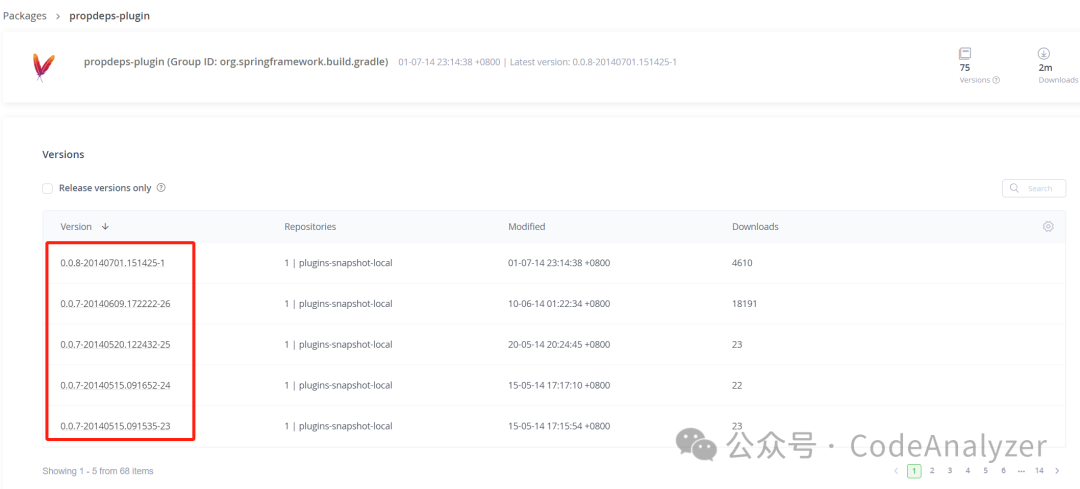
Task: Click the help icon beside Versions count
Action: (x=997, y=80)
